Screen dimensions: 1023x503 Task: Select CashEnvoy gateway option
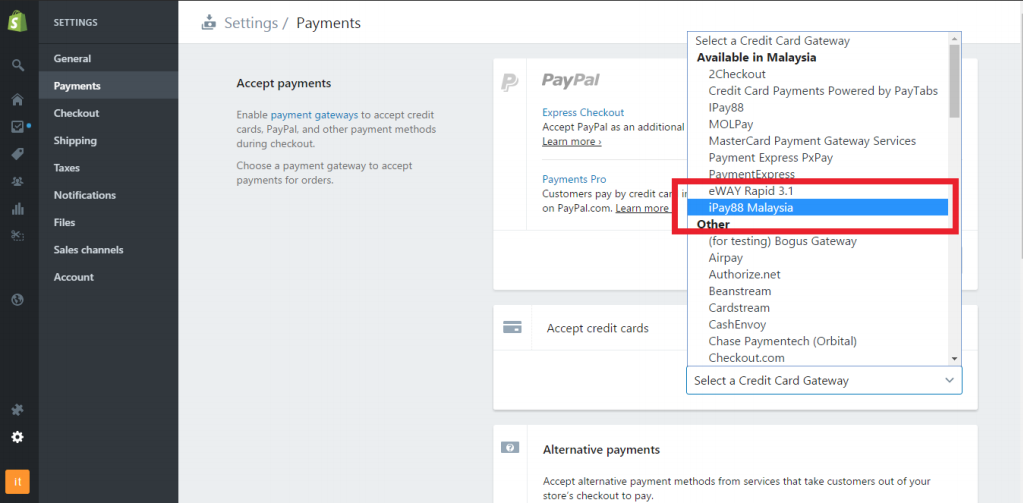click(x=818, y=324)
